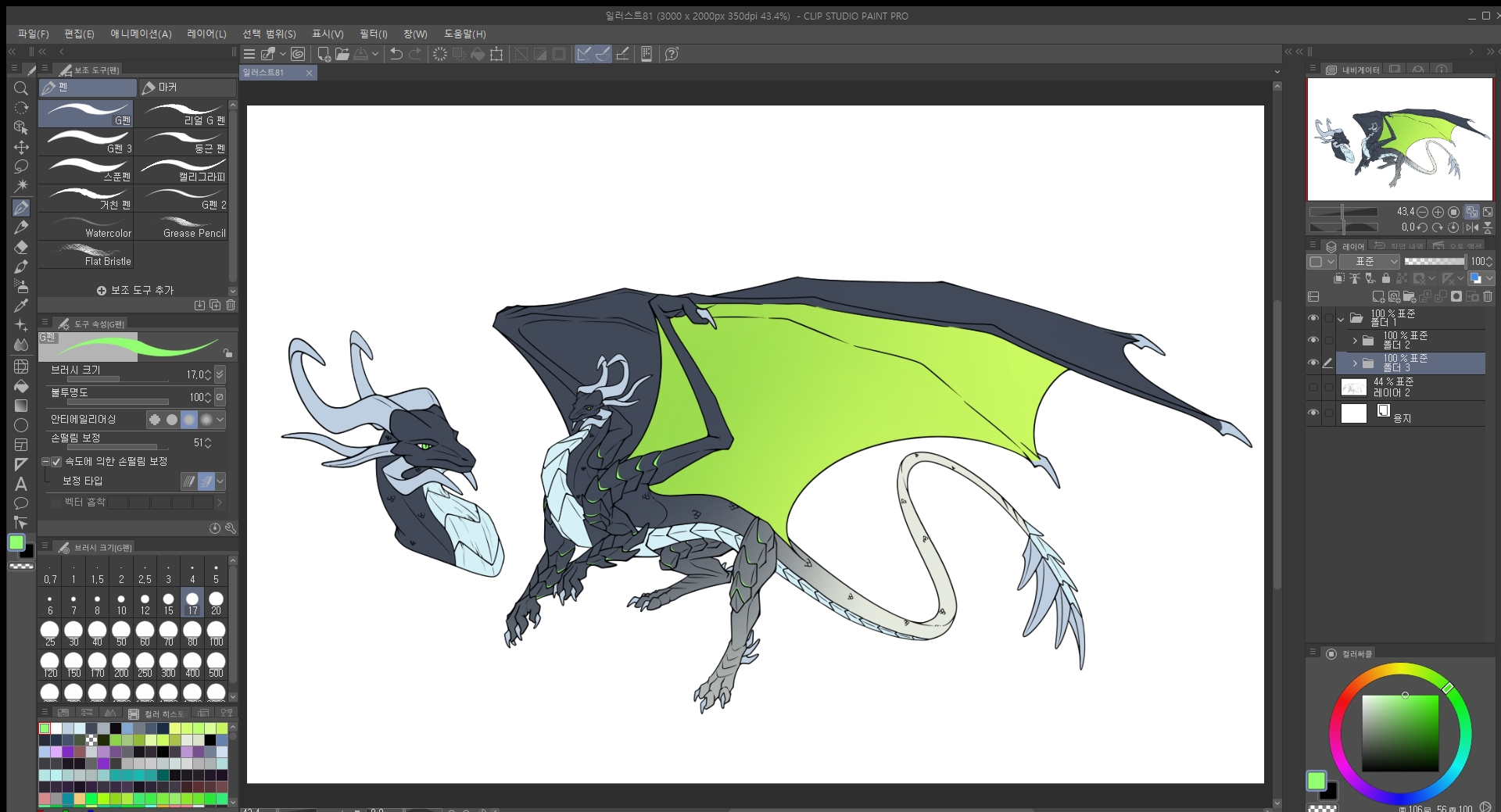The height and width of the screenshot is (812, 1501).
Task: Open the 필터(I) menu
Action: 373,34
